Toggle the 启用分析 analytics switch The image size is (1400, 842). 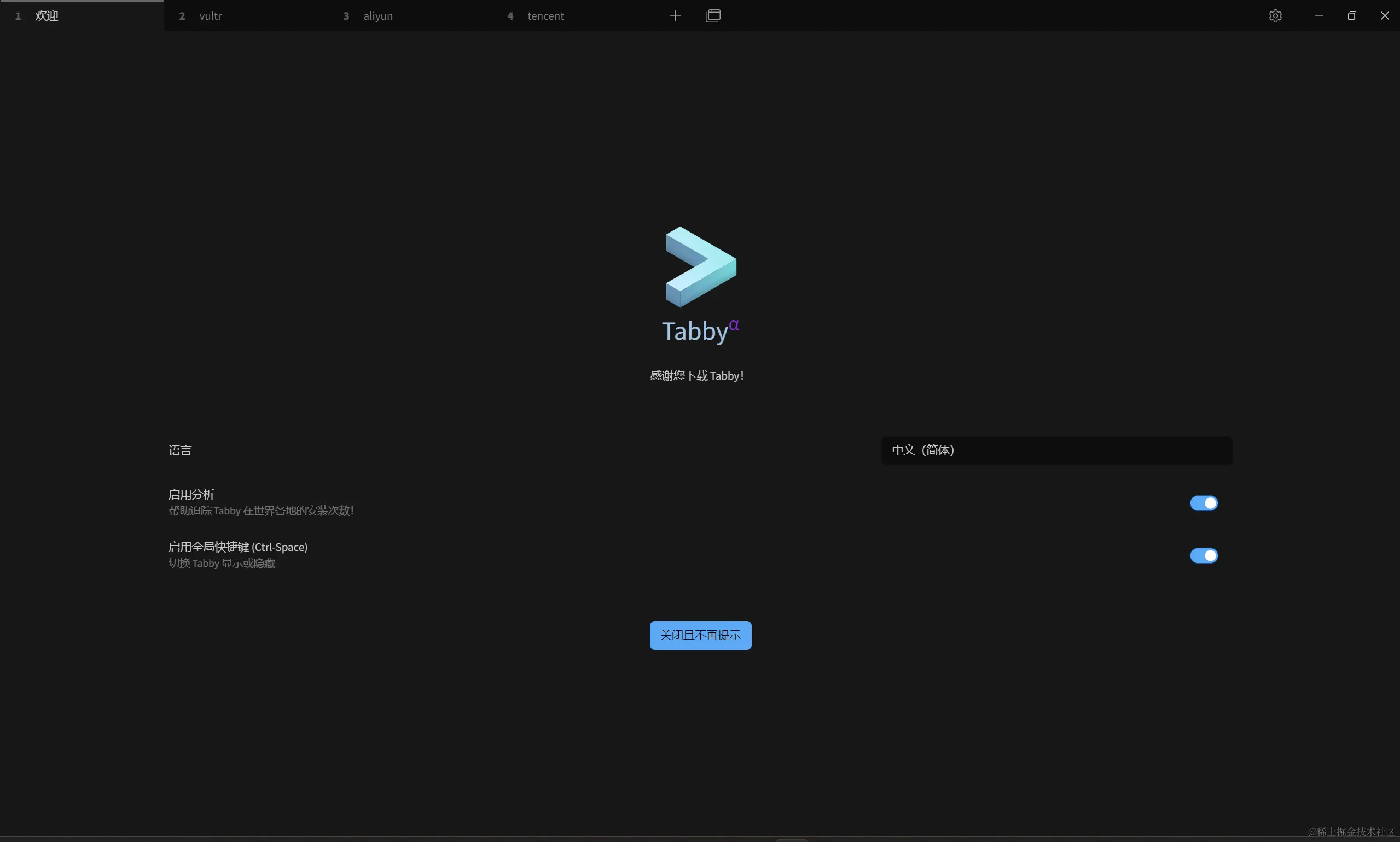1204,503
